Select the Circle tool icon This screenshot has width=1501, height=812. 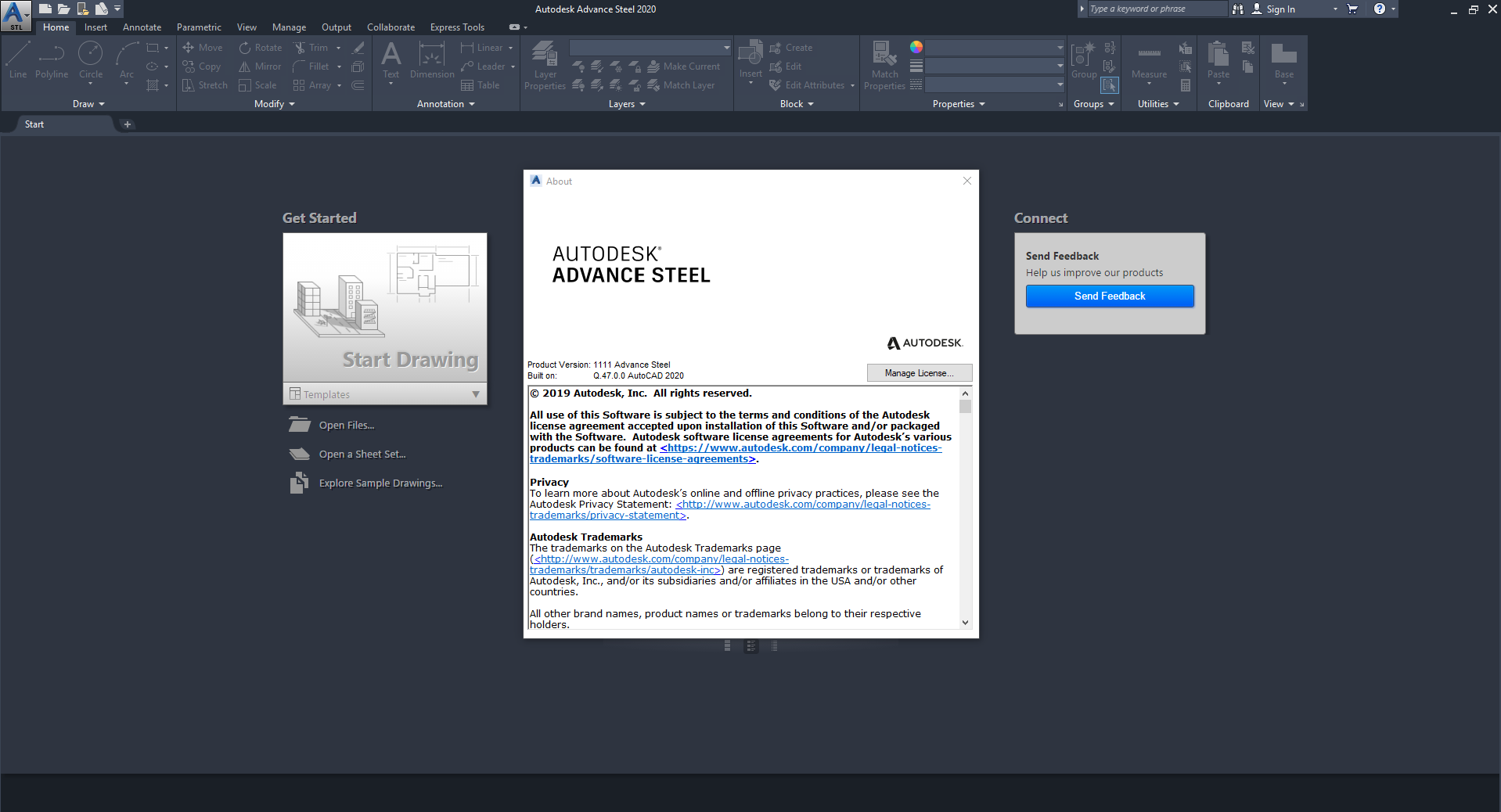[x=91, y=53]
